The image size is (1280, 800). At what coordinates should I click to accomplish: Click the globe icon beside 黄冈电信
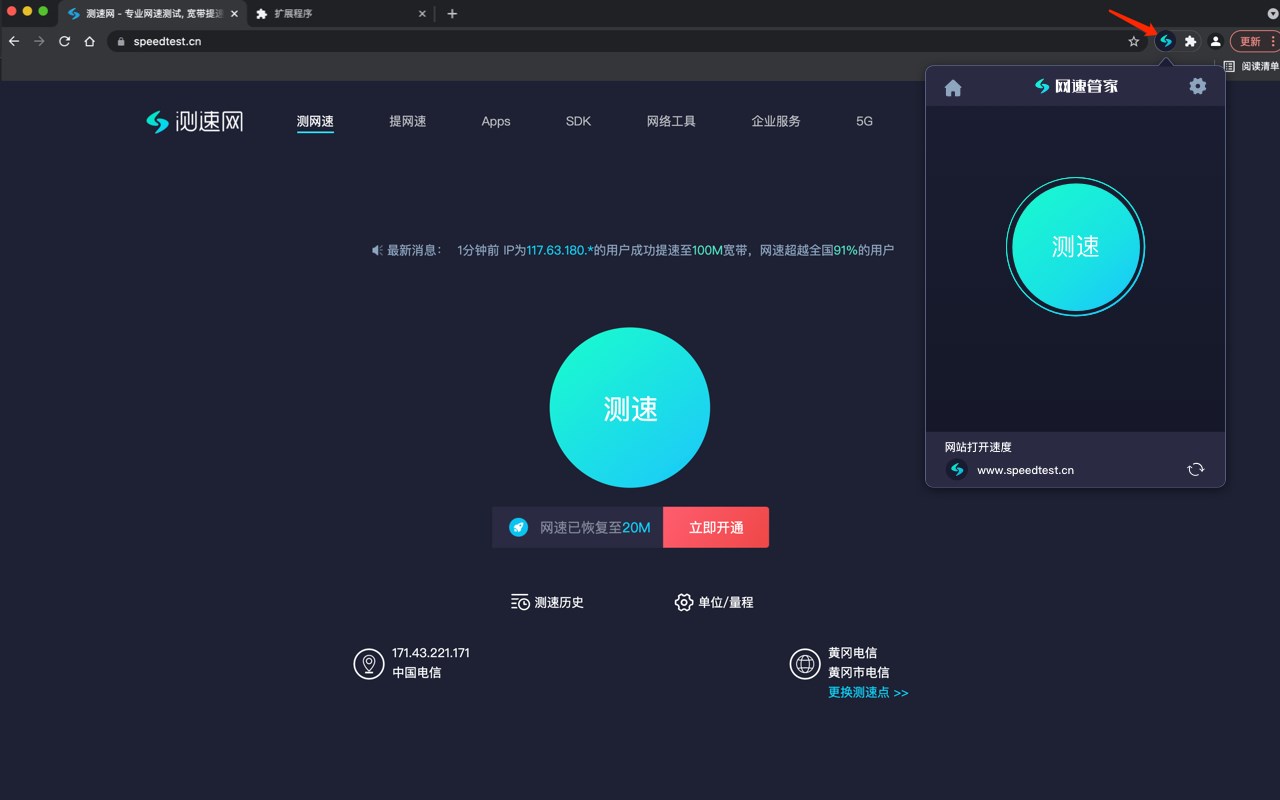click(805, 663)
